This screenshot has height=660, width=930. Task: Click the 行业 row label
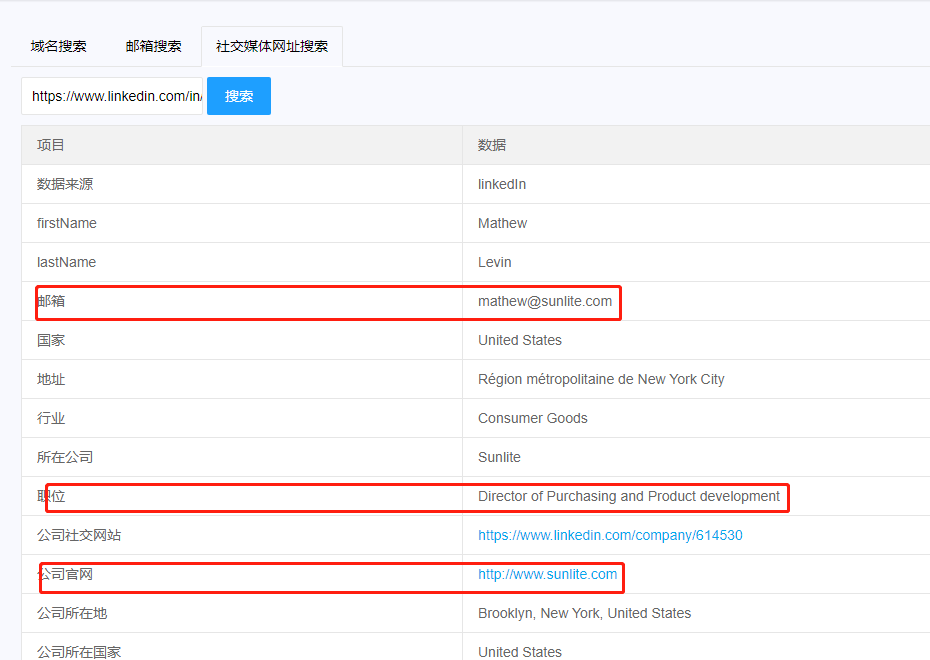click(51, 418)
